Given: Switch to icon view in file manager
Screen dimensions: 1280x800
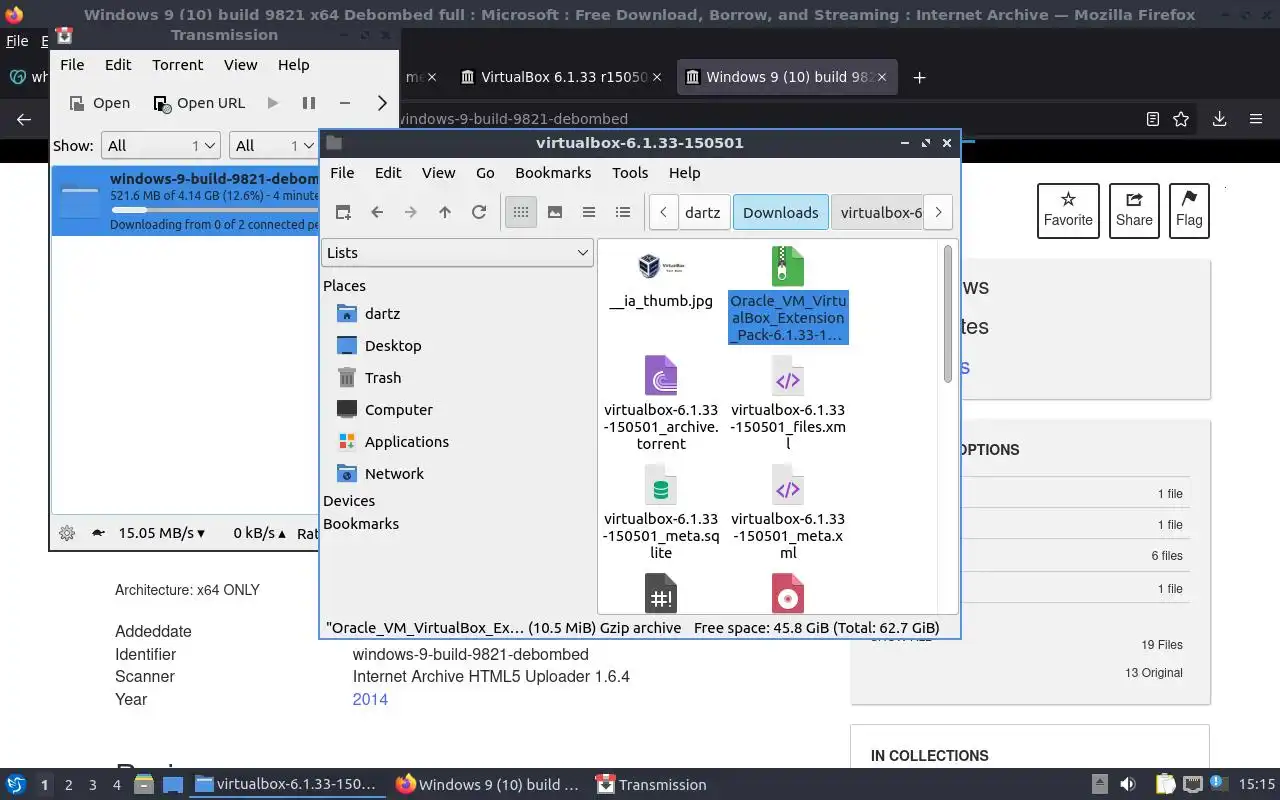Looking at the screenshot, I should [521, 212].
